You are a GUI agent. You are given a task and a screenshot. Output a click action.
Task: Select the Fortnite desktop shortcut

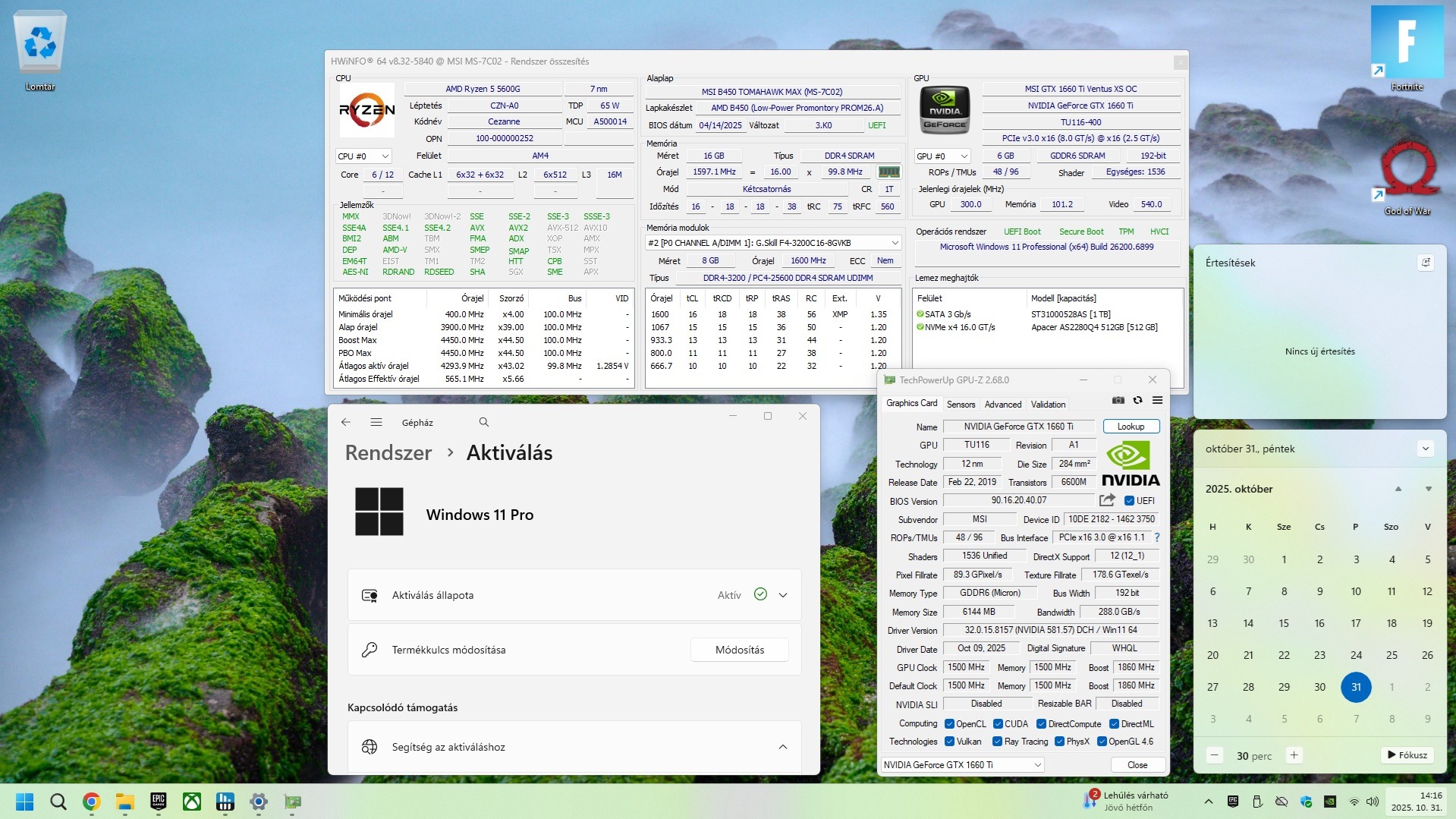click(x=1407, y=49)
